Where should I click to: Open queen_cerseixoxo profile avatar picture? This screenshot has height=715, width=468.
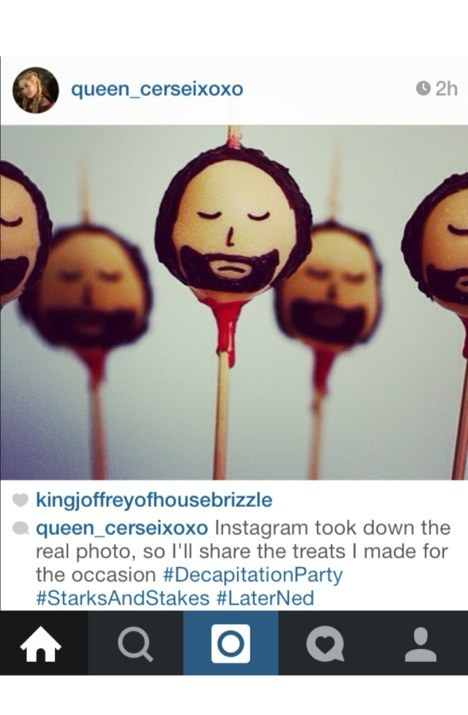tap(35, 90)
